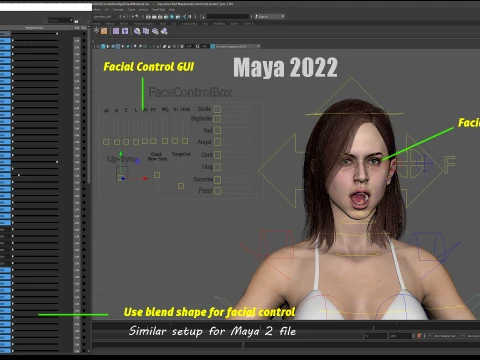480x360 pixels.
Task: Select the Disg control box
Action: tap(217, 167)
